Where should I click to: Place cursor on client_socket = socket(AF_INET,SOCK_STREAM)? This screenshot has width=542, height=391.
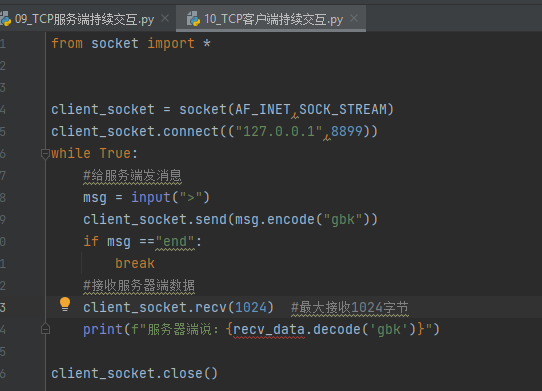[x=222, y=110]
